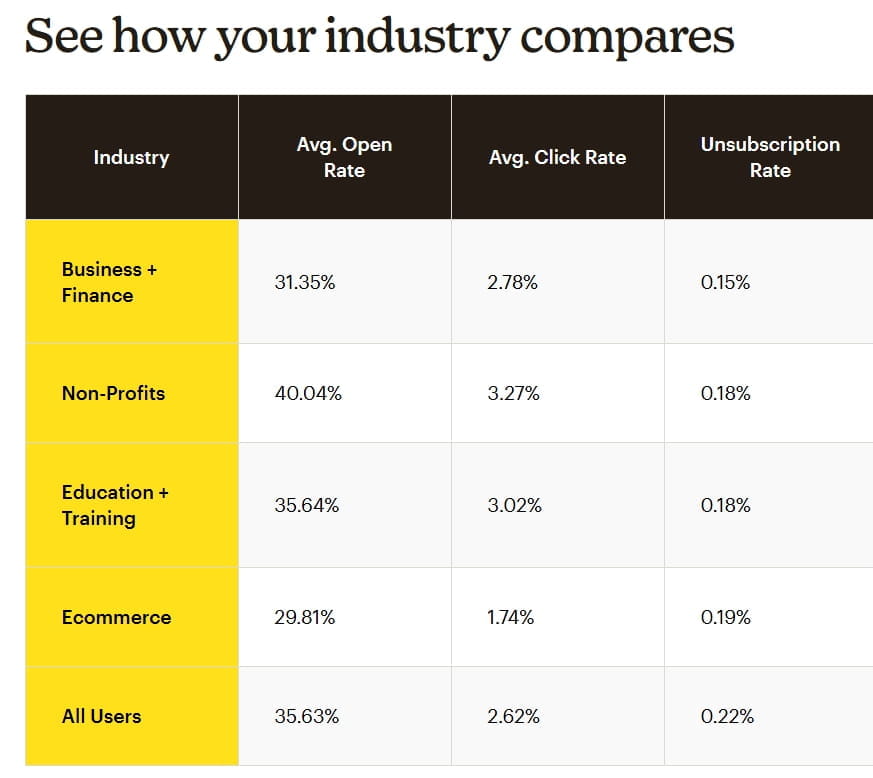Select the 2.62% All Users click rate
This screenshot has height=778, width=873.
point(513,717)
